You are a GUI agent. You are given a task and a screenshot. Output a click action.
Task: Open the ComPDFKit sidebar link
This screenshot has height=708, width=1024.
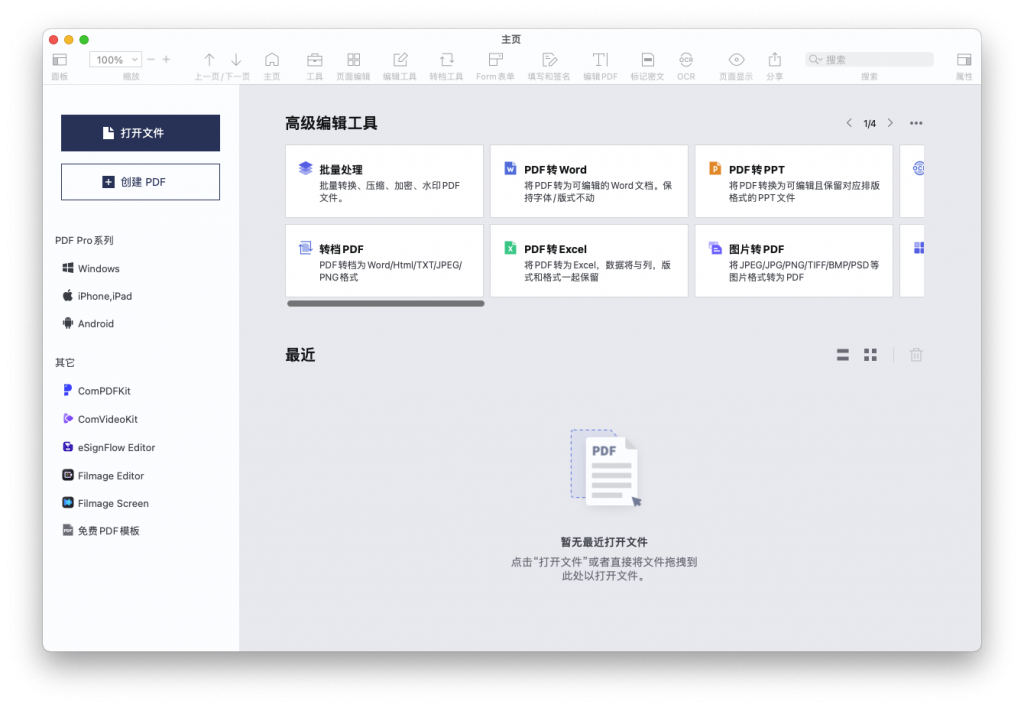(104, 391)
